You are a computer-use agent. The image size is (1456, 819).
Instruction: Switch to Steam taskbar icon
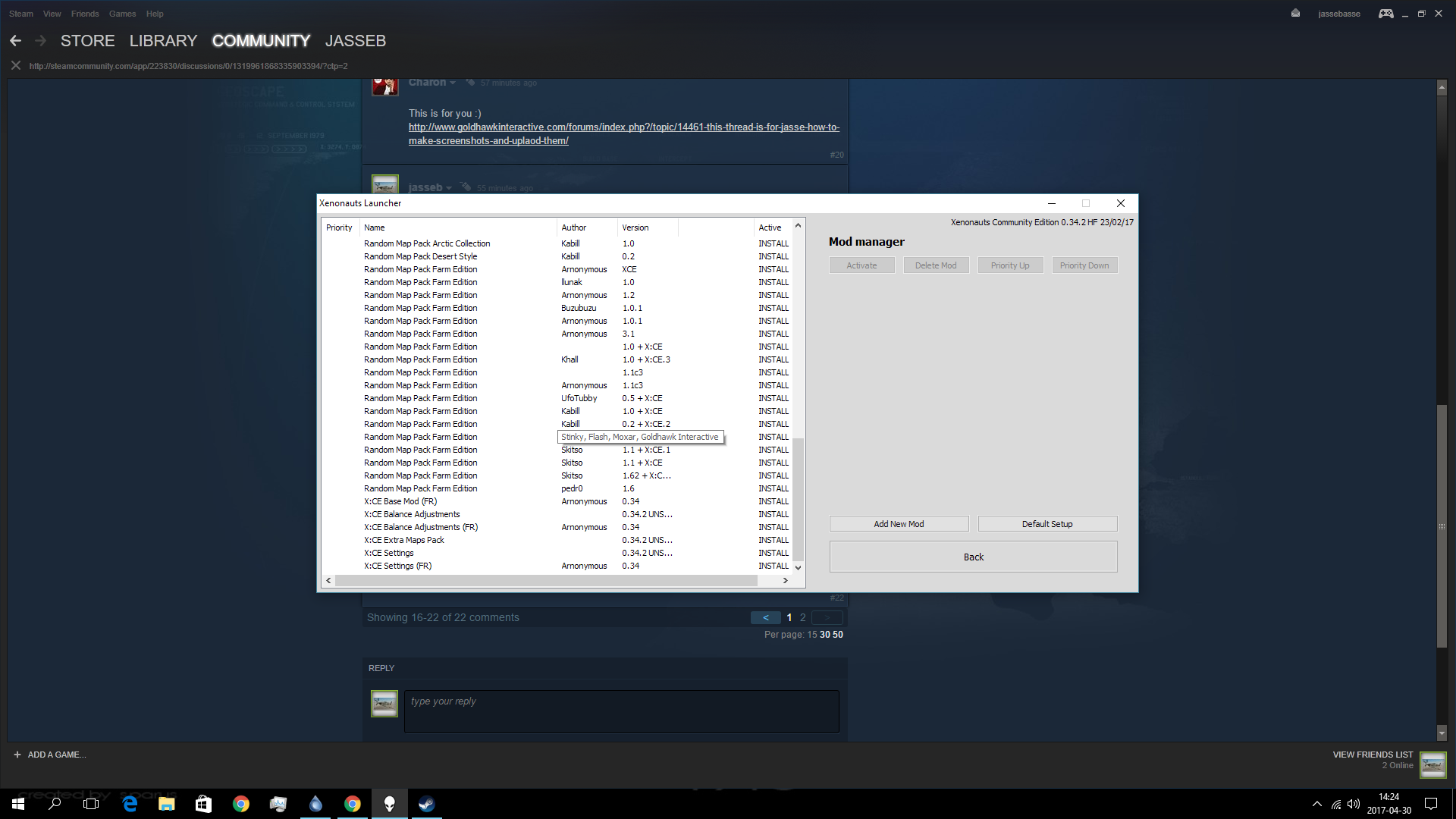(x=426, y=804)
